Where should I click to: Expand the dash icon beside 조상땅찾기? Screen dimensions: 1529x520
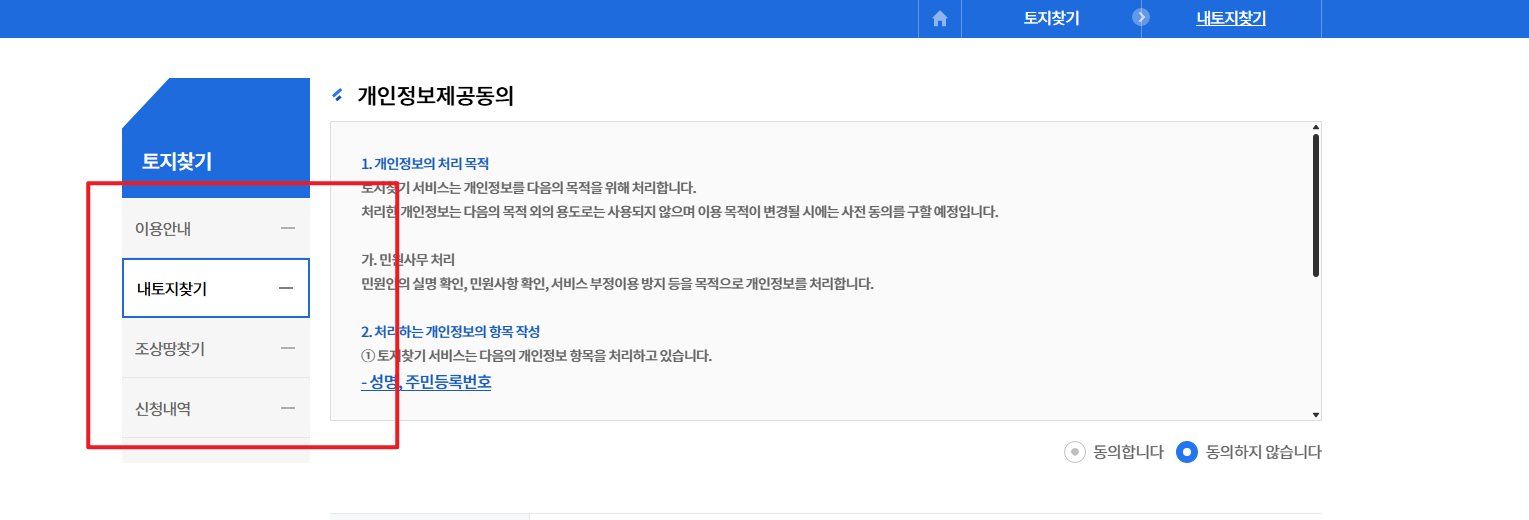(288, 348)
